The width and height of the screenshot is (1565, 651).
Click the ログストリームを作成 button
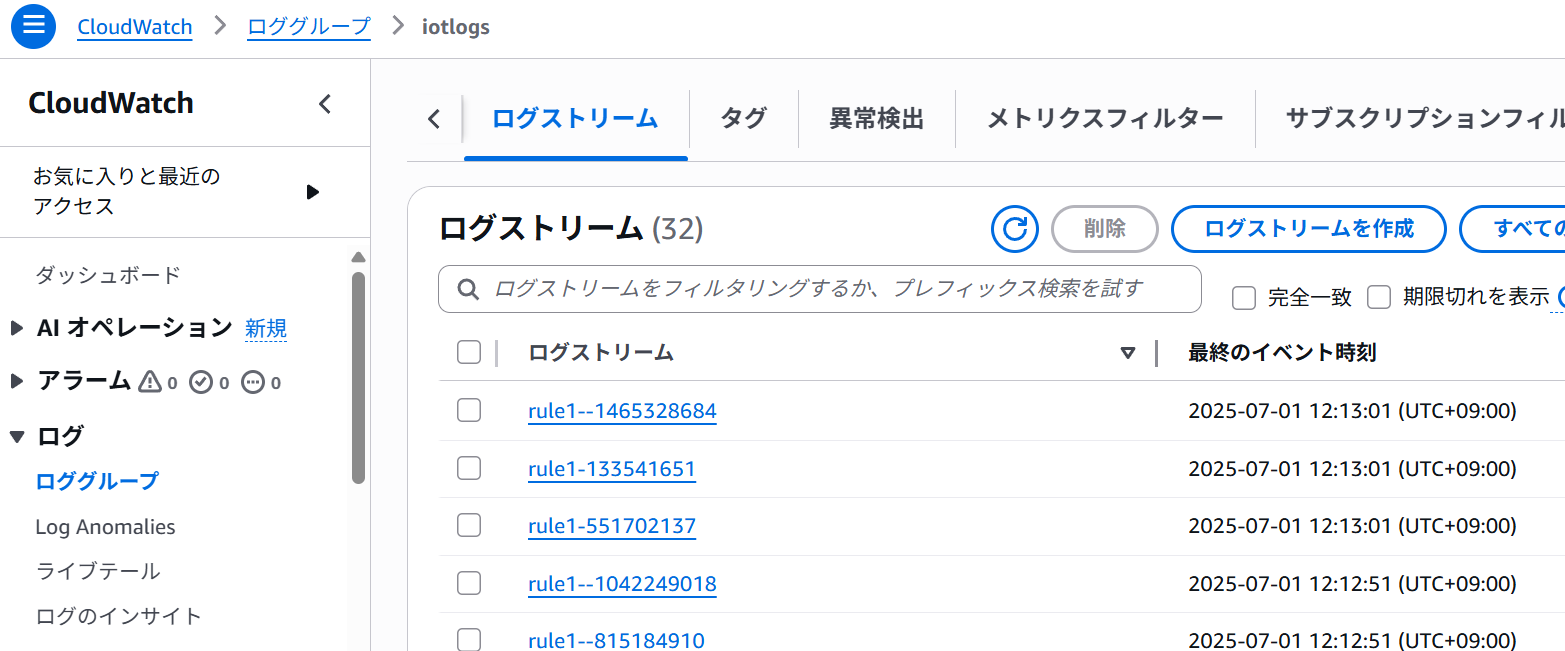pyautogui.click(x=1309, y=229)
